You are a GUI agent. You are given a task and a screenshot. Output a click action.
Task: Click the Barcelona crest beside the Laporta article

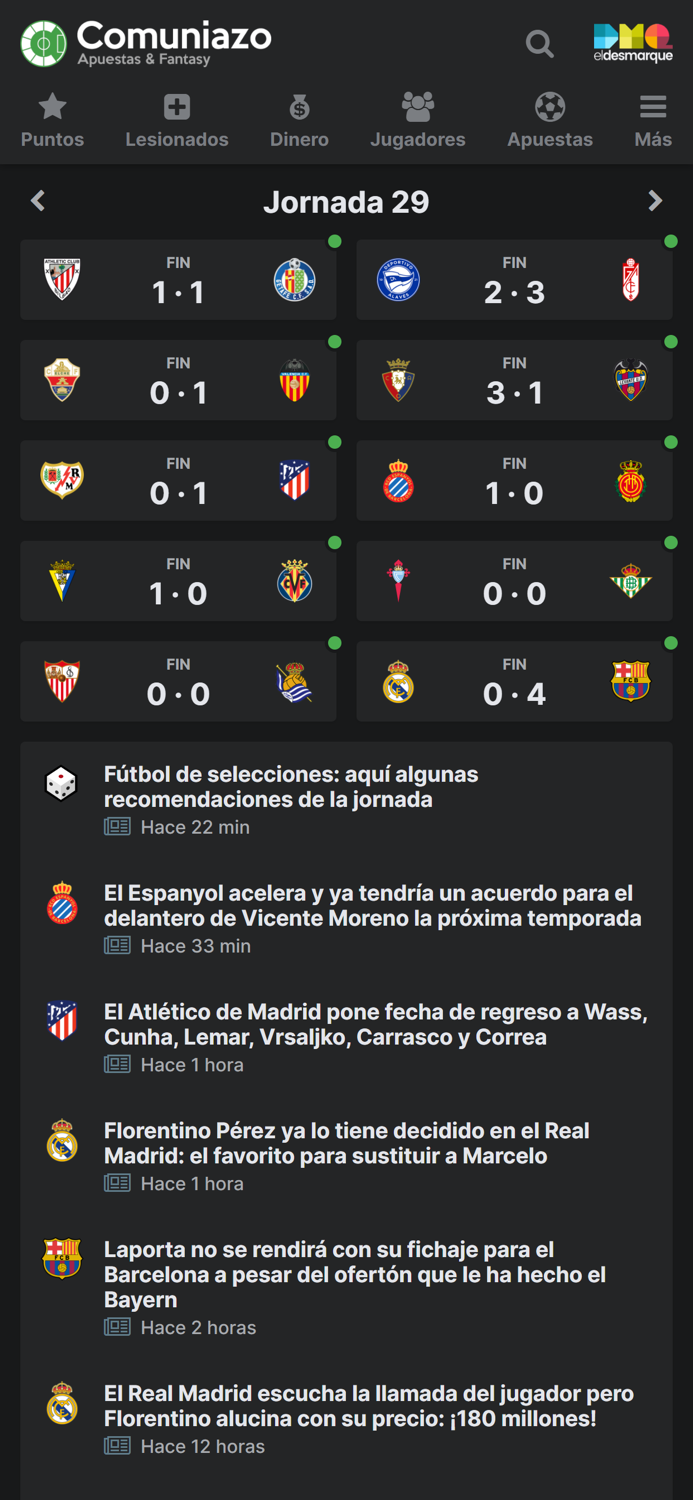(61, 1260)
